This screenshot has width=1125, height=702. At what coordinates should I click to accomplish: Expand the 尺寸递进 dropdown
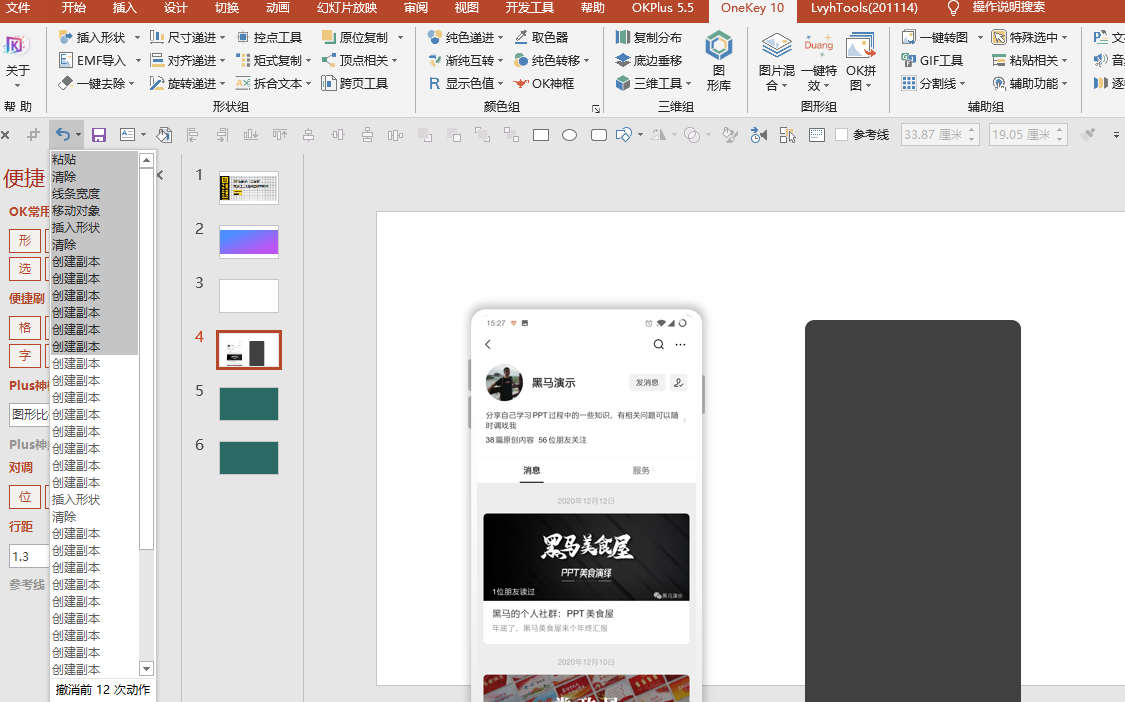(222, 37)
